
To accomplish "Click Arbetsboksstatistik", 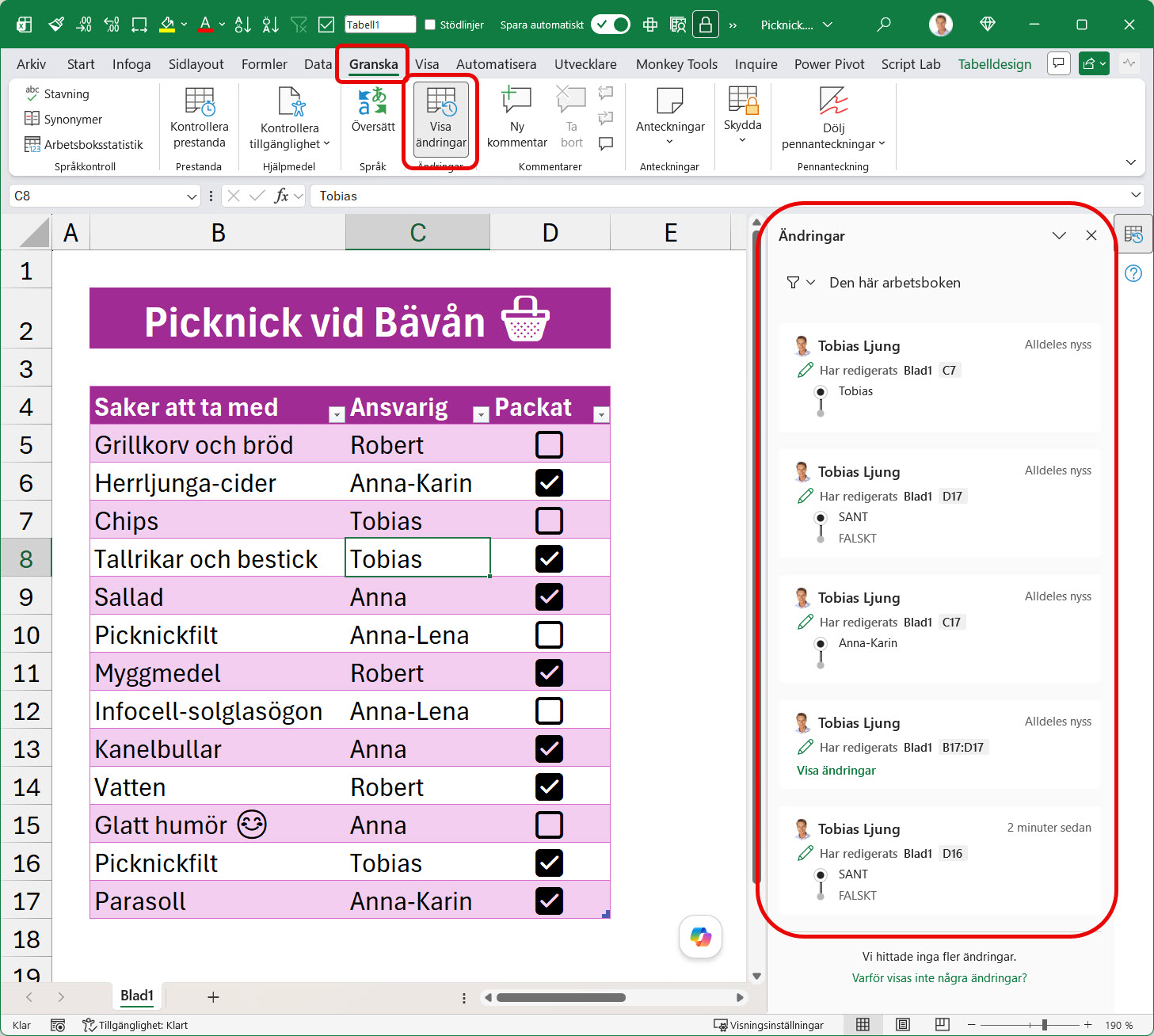I will tap(84, 144).
